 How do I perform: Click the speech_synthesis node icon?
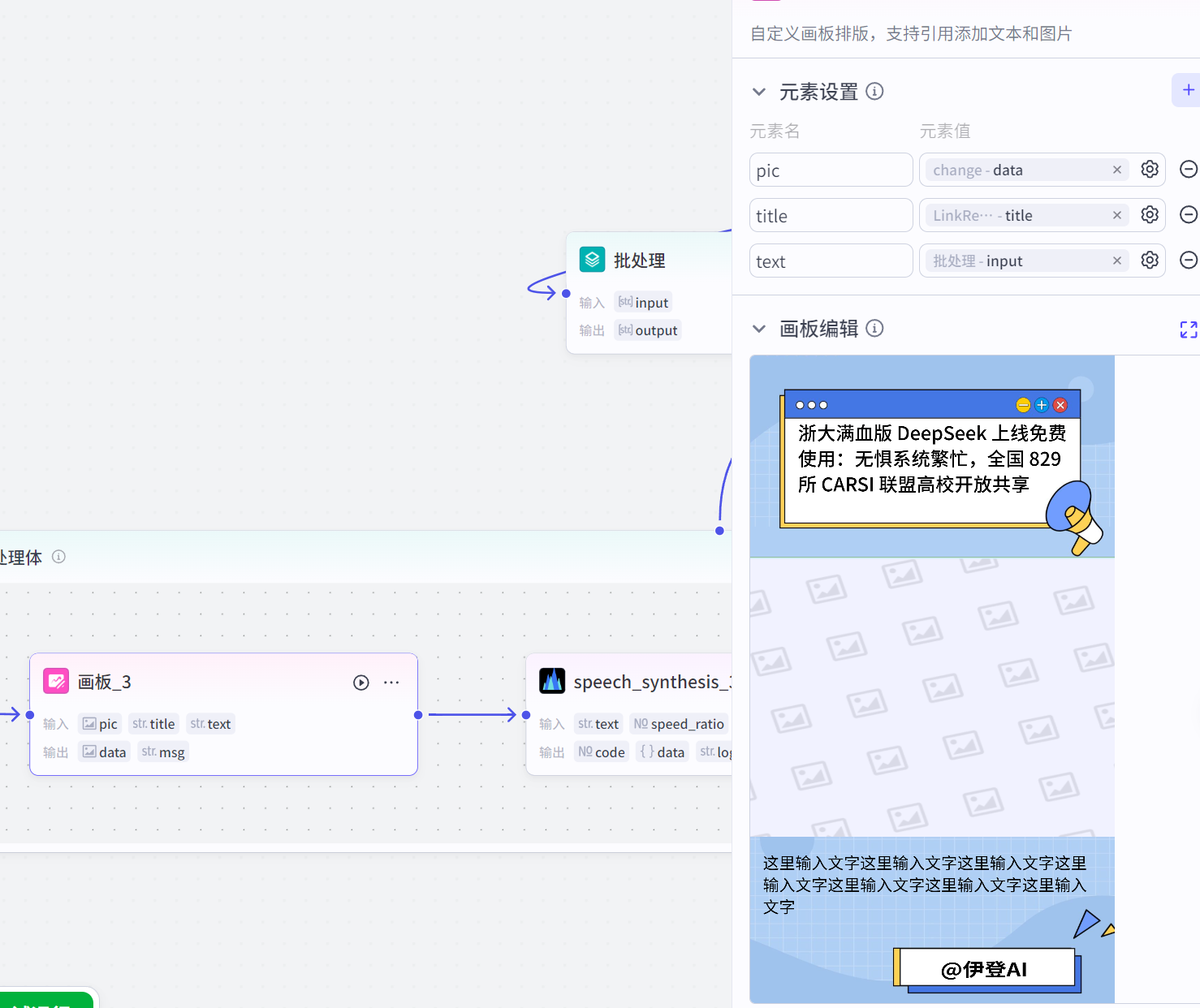pyautogui.click(x=552, y=681)
